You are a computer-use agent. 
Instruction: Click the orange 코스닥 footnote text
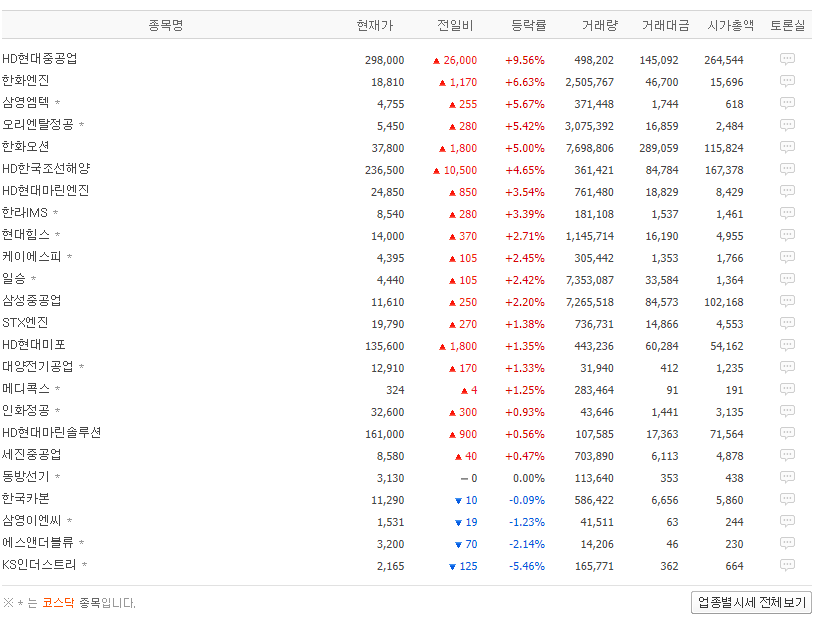58,603
